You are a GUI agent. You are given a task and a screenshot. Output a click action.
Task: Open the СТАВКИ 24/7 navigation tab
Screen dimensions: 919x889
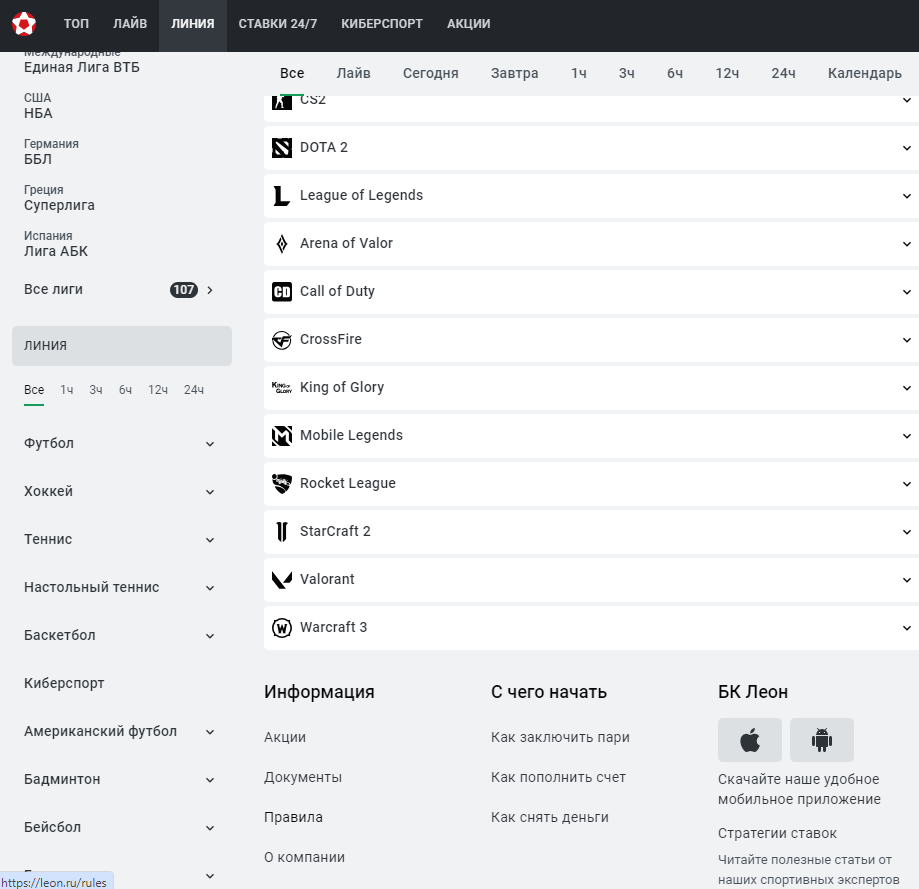[x=278, y=24]
